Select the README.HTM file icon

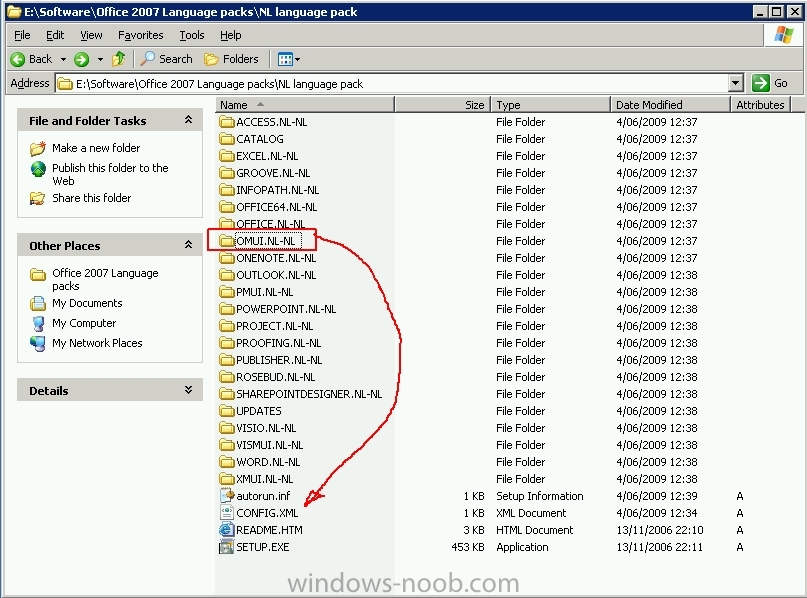[x=226, y=530]
